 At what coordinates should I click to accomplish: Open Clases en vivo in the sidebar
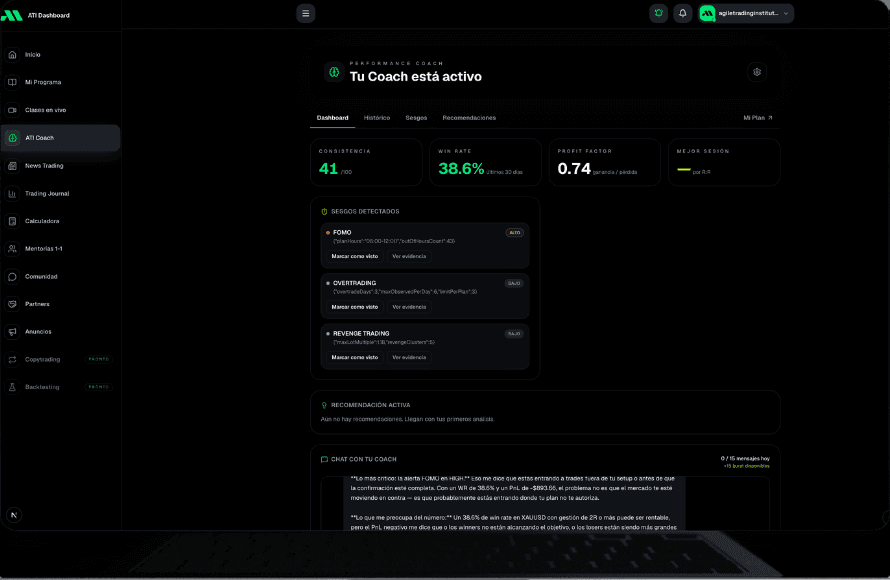61,110
